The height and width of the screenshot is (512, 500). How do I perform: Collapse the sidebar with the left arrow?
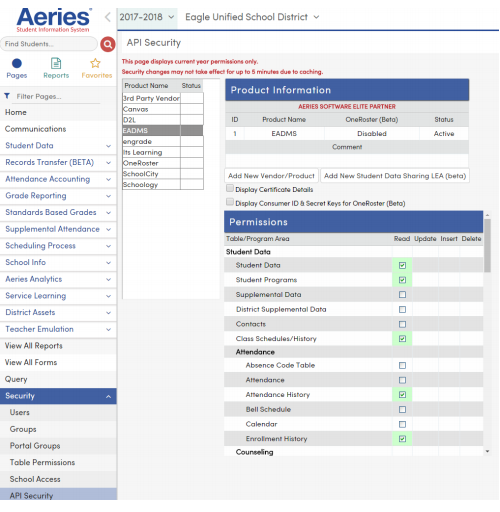point(107,17)
